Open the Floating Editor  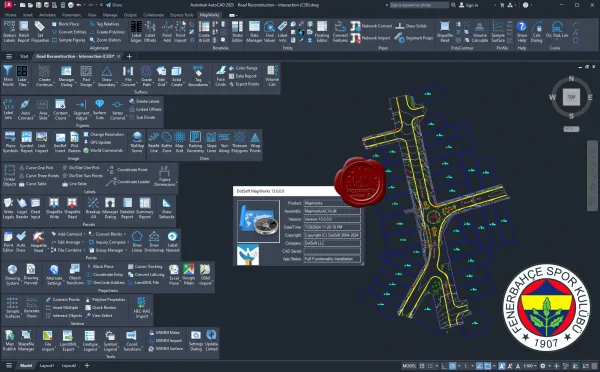pyautogui.click(x=322, y=31)
